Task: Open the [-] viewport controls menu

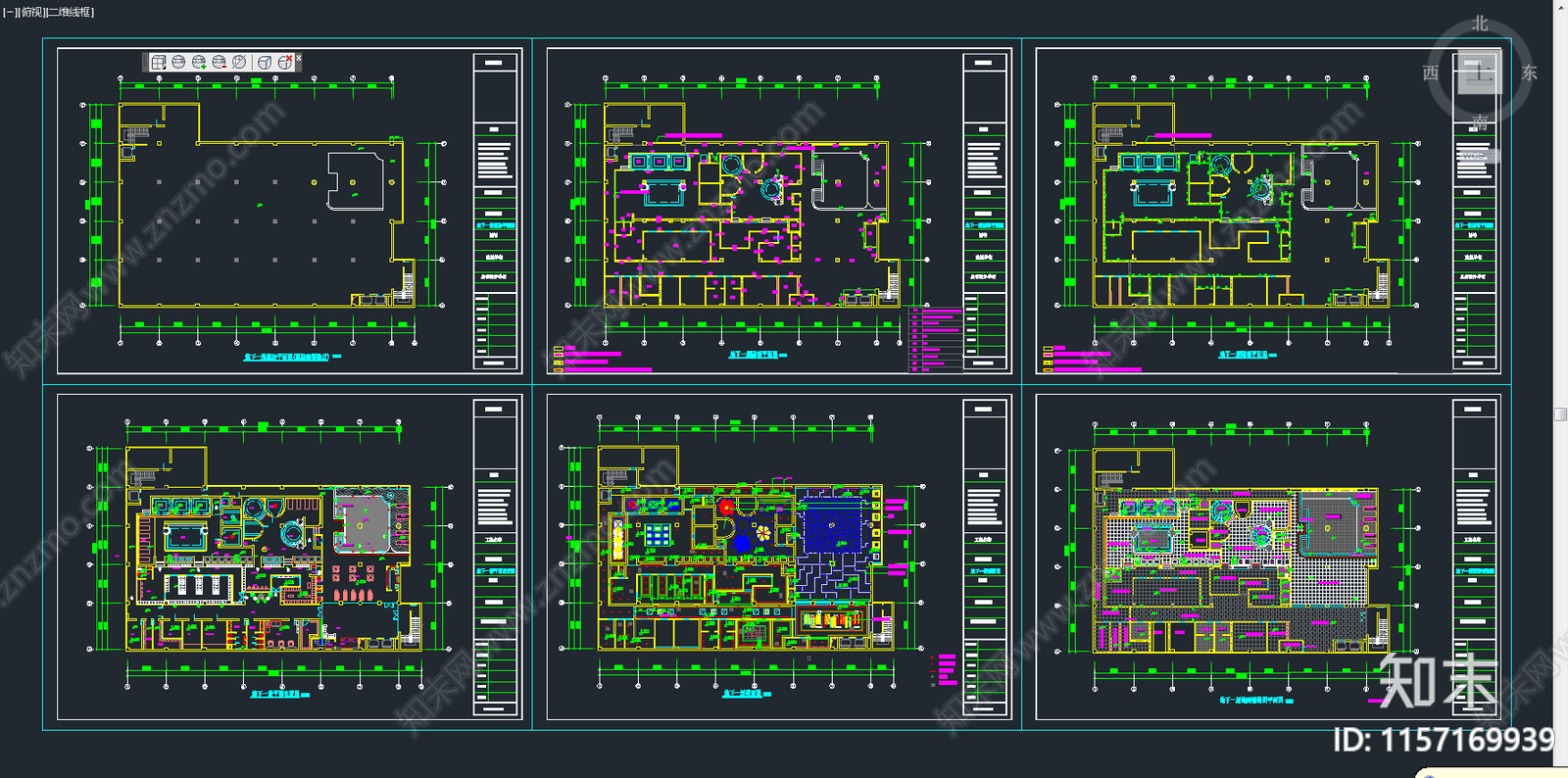Action: point(10,12)
